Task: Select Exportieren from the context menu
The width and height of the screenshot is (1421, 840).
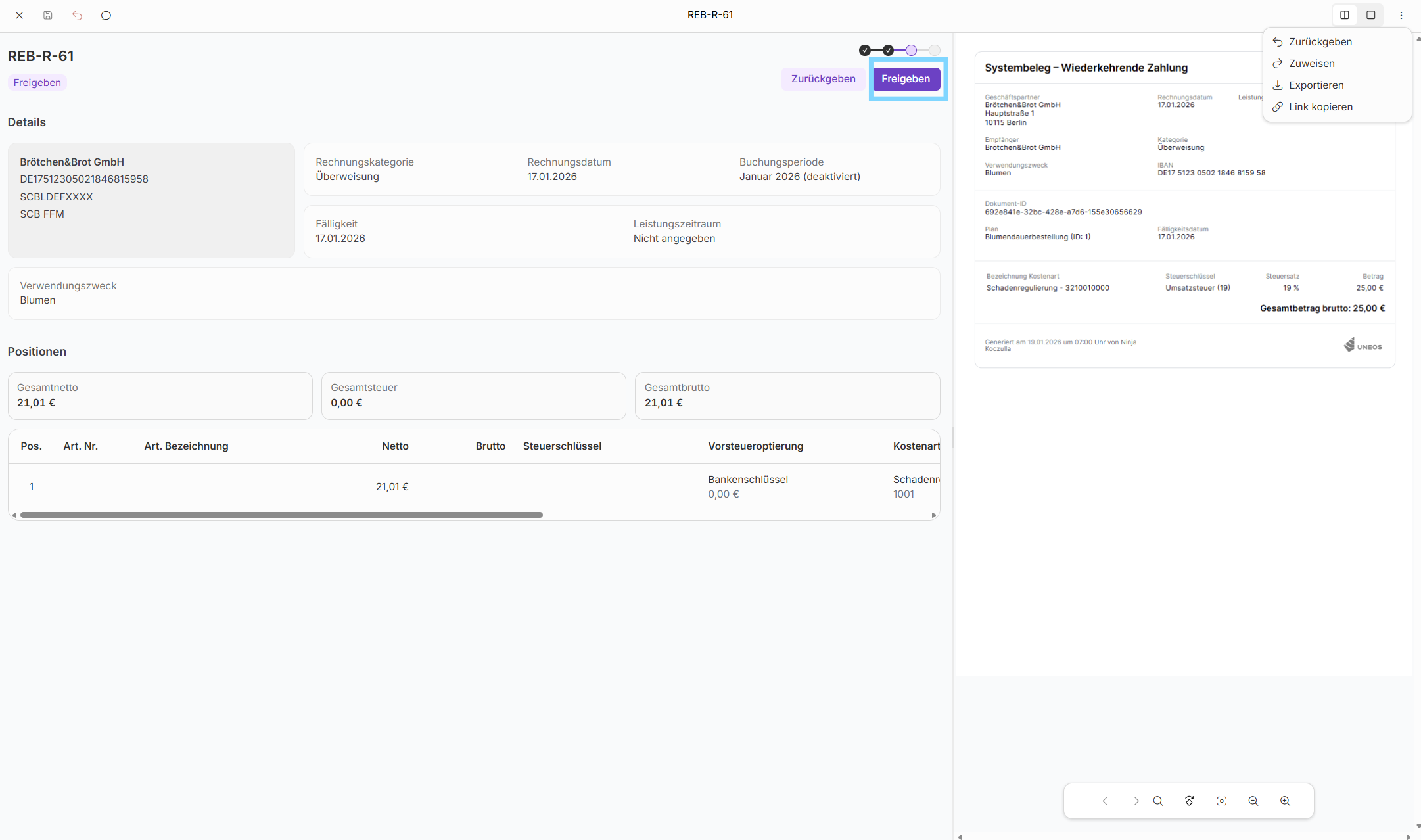Action: [x=1316, y=85]
